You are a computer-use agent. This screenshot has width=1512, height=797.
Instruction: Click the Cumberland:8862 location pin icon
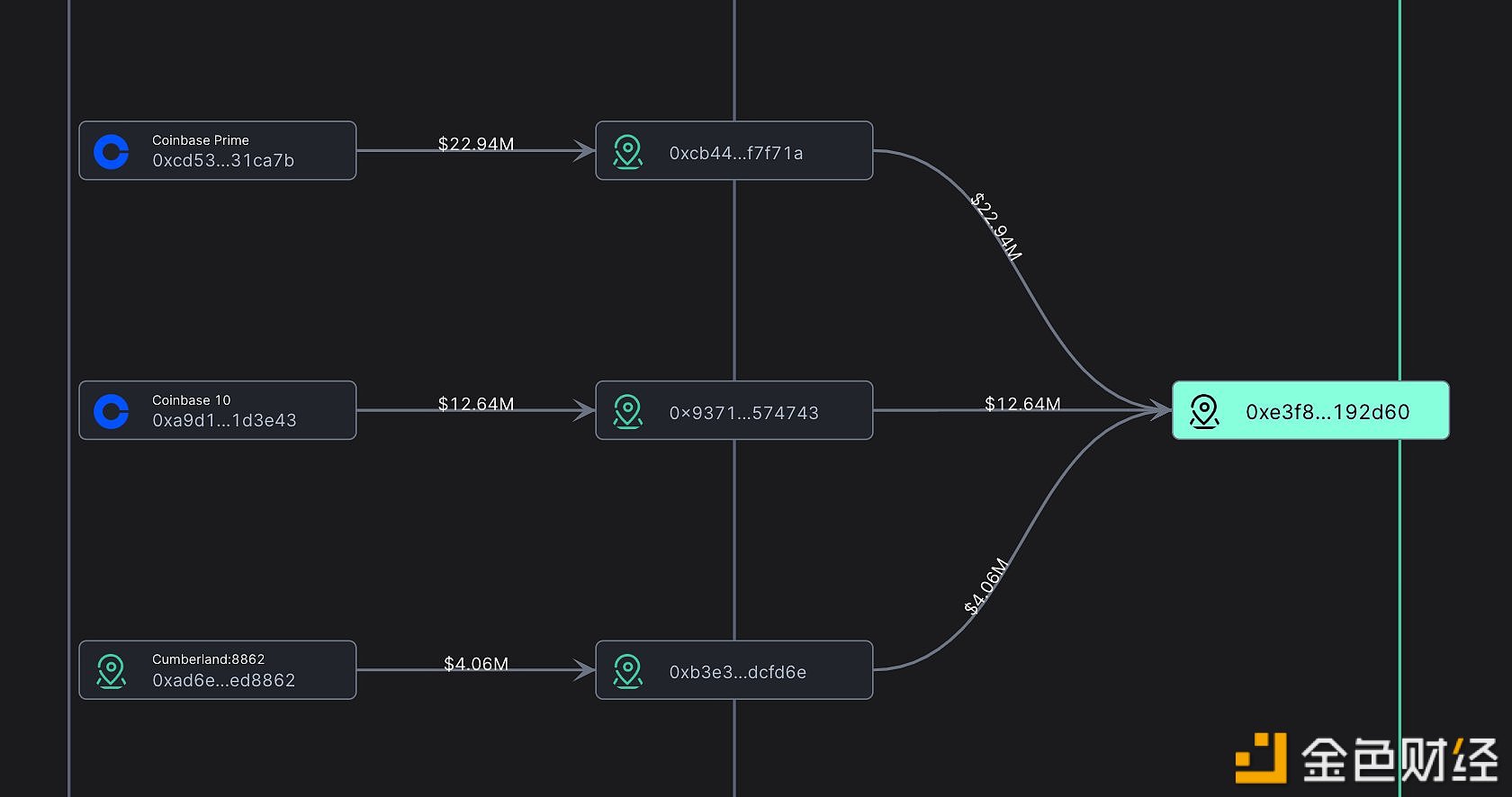point(112,671)
